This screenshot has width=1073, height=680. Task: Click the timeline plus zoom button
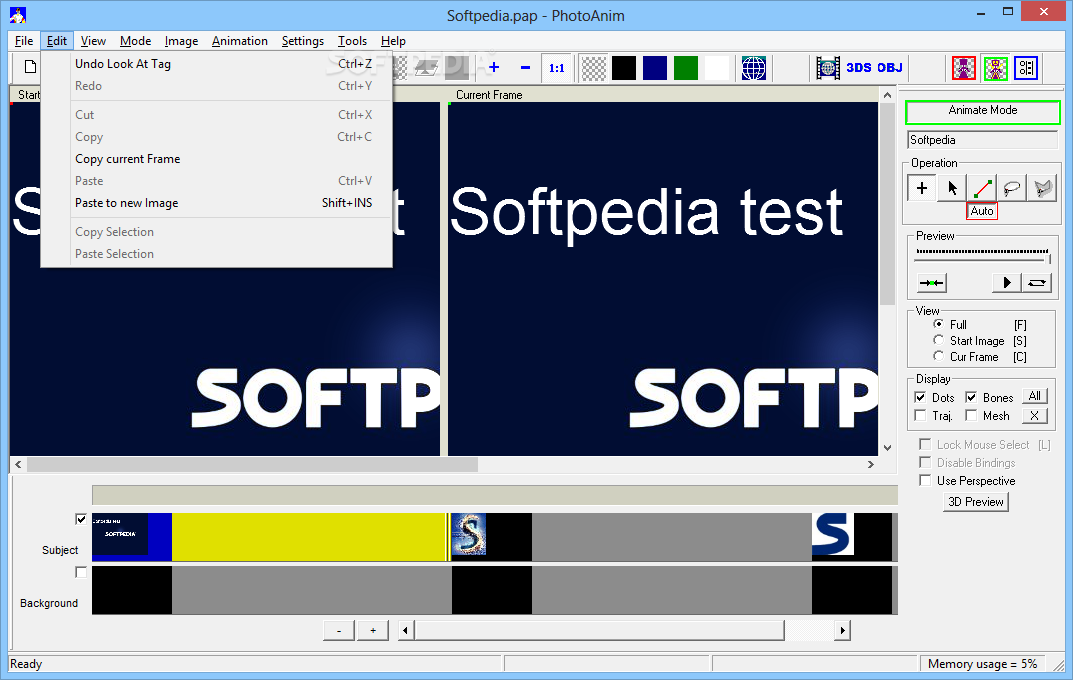(x=373, y=630)
